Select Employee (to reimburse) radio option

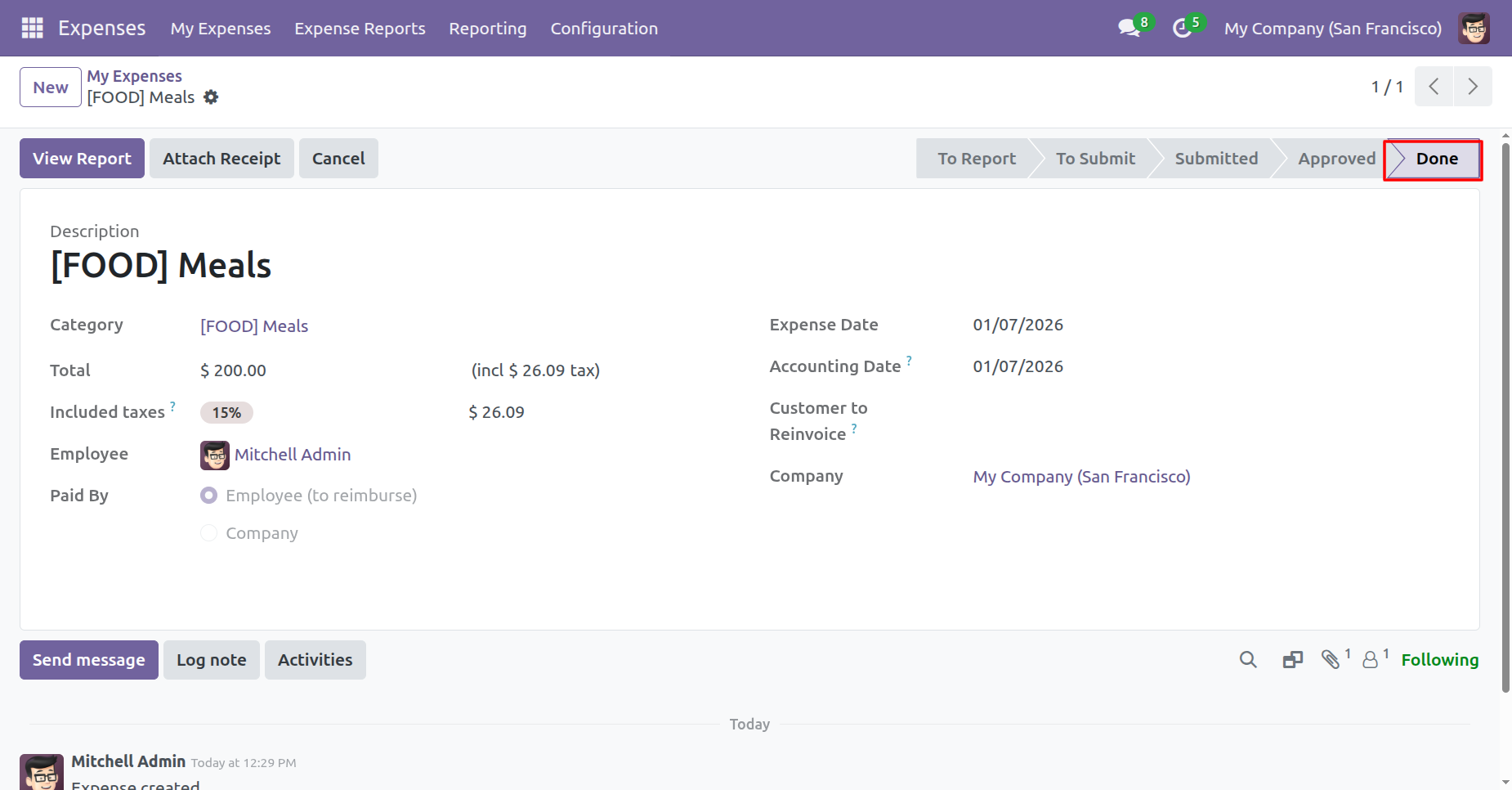(209, 496)
